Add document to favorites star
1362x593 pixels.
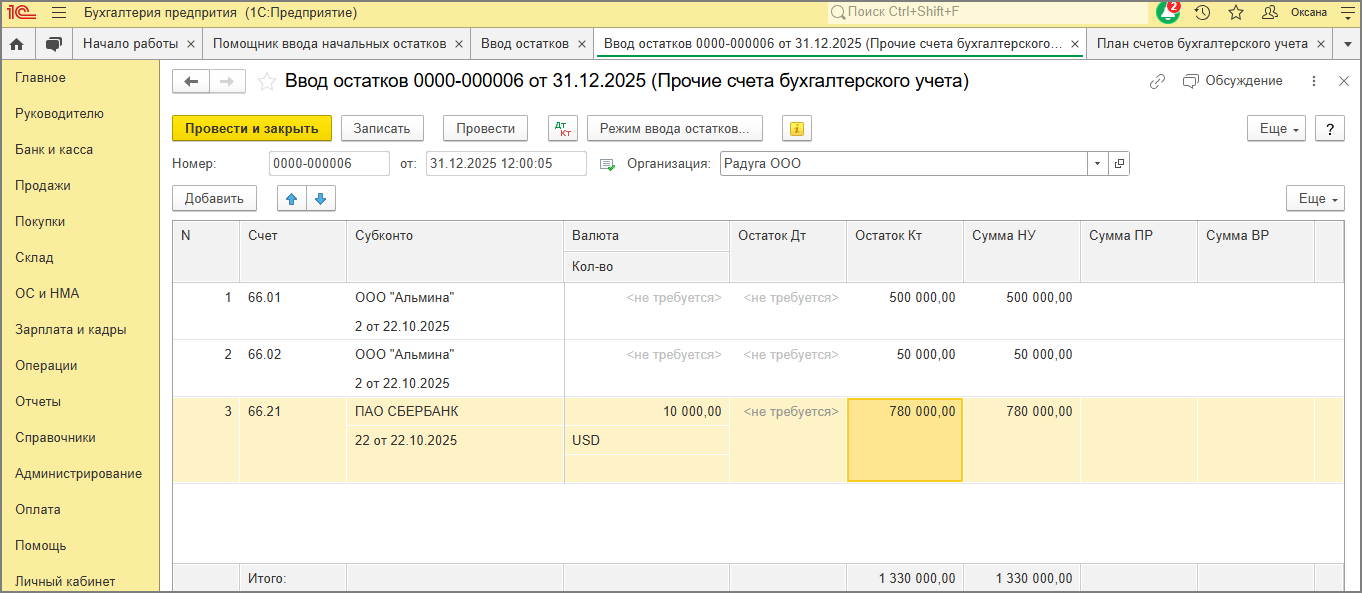[267, 82]
